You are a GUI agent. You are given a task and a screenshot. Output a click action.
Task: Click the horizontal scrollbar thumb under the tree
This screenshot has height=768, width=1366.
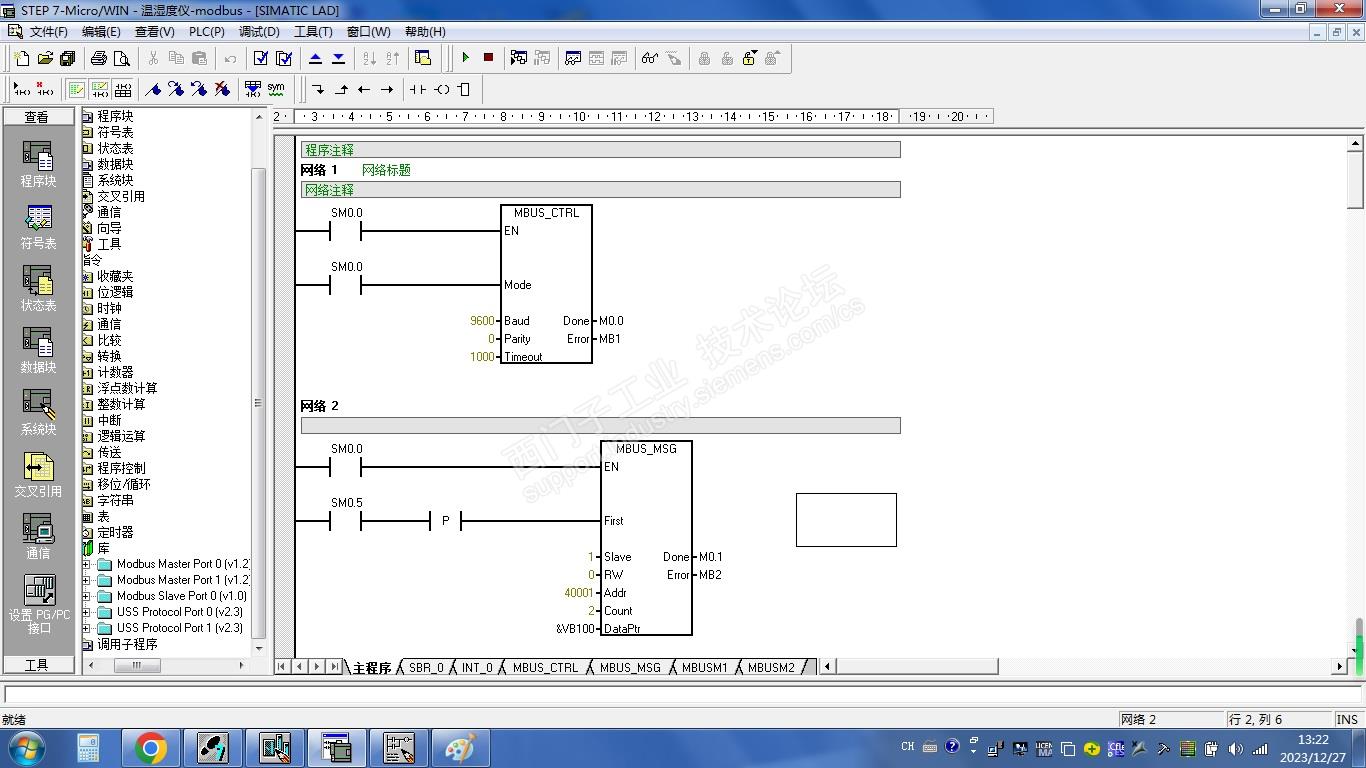(137, 665)
